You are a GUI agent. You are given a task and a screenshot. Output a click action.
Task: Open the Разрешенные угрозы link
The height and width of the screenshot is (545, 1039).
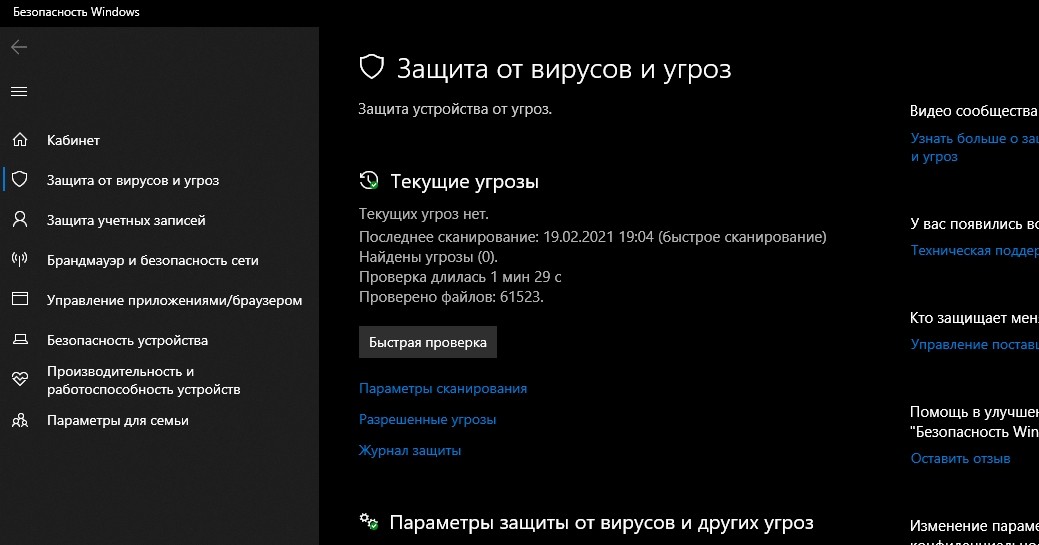(427, 419)
